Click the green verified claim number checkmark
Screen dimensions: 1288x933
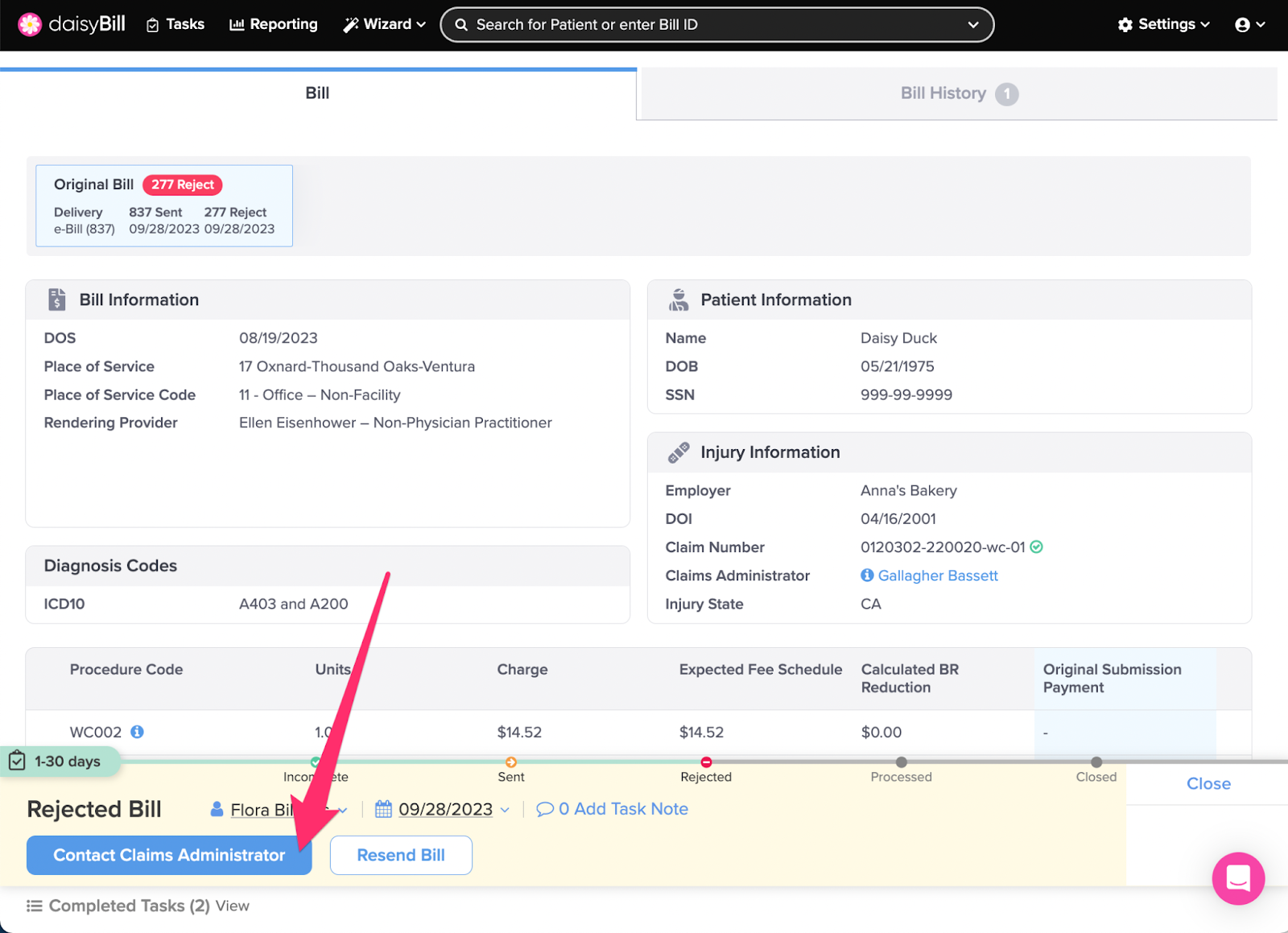1037,547
